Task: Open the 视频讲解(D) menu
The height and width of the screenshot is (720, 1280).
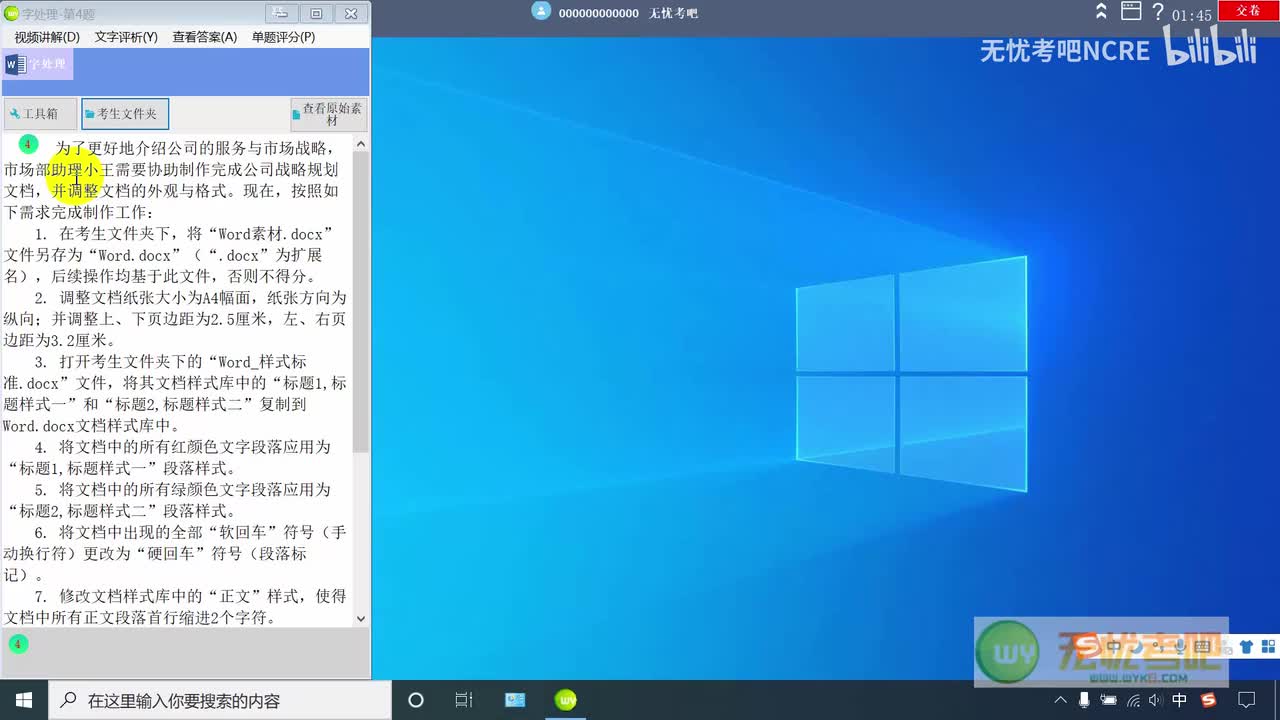Action: [47, 37]
